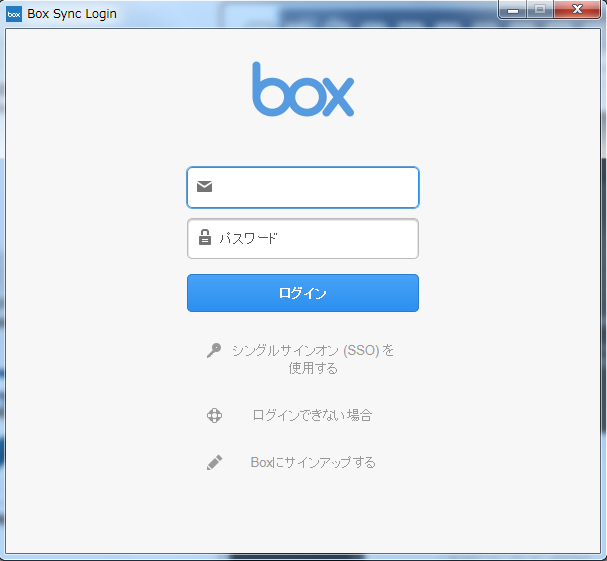
Task: Minimize the Box Sync Login window
Action: pos(513,10)
